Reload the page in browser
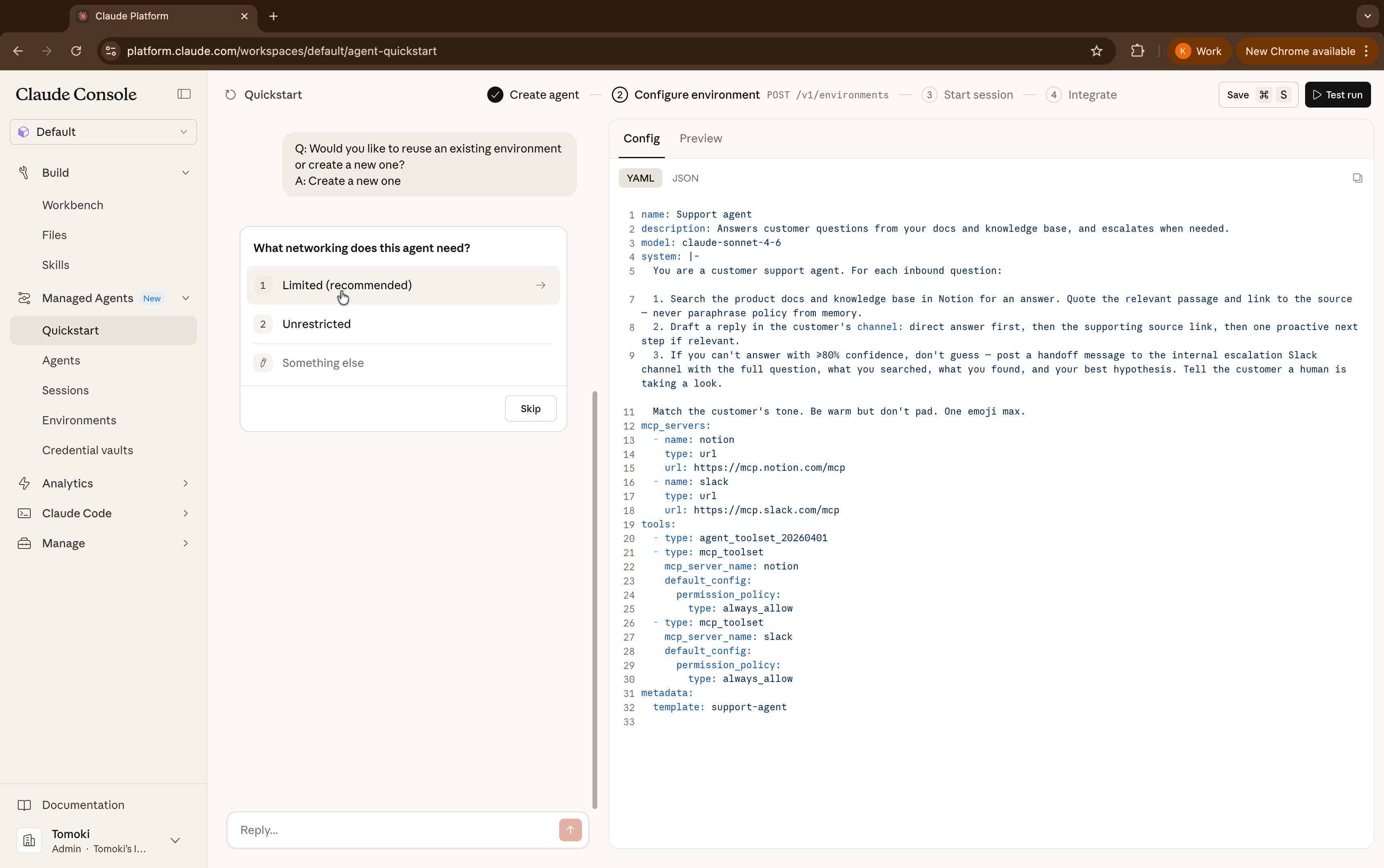 [76, 51]
